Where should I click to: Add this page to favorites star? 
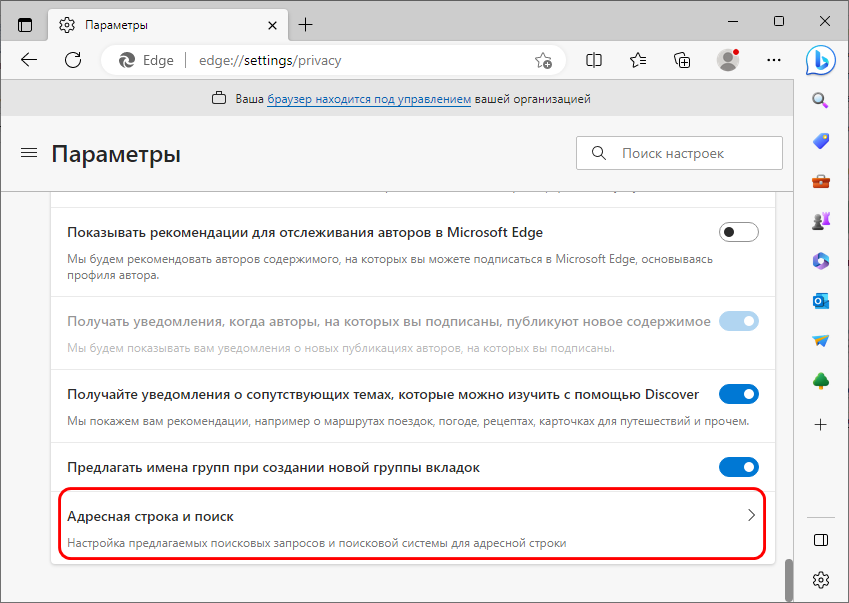543,60
